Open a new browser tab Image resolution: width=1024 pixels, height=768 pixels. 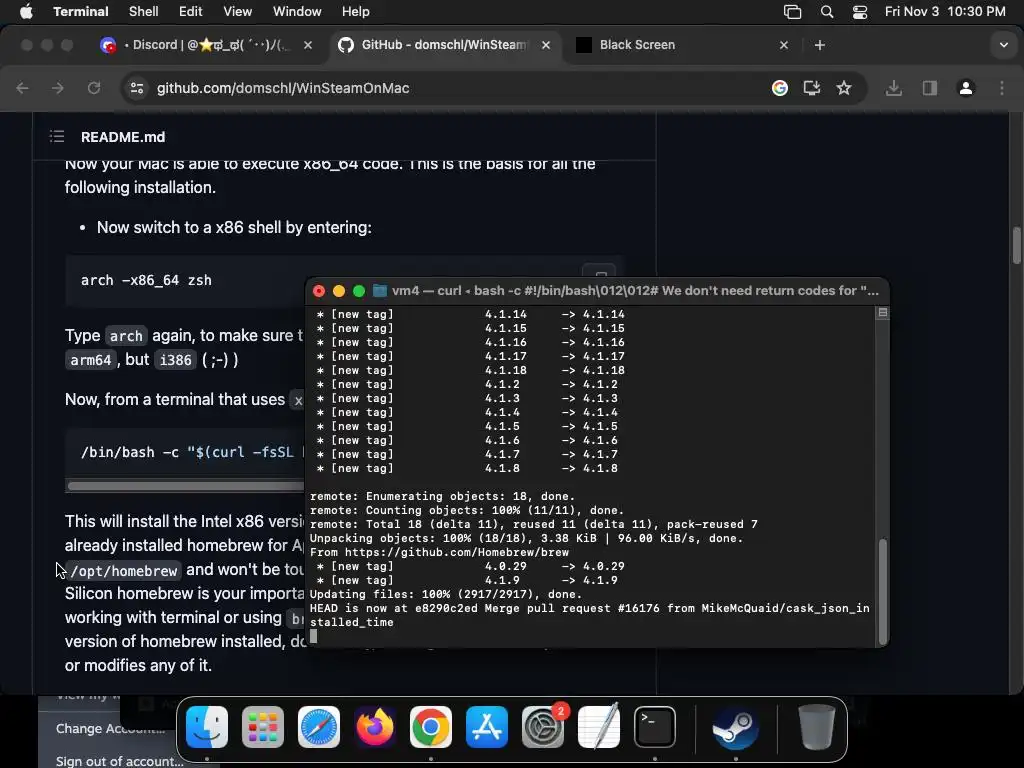[x=820, y=45]
